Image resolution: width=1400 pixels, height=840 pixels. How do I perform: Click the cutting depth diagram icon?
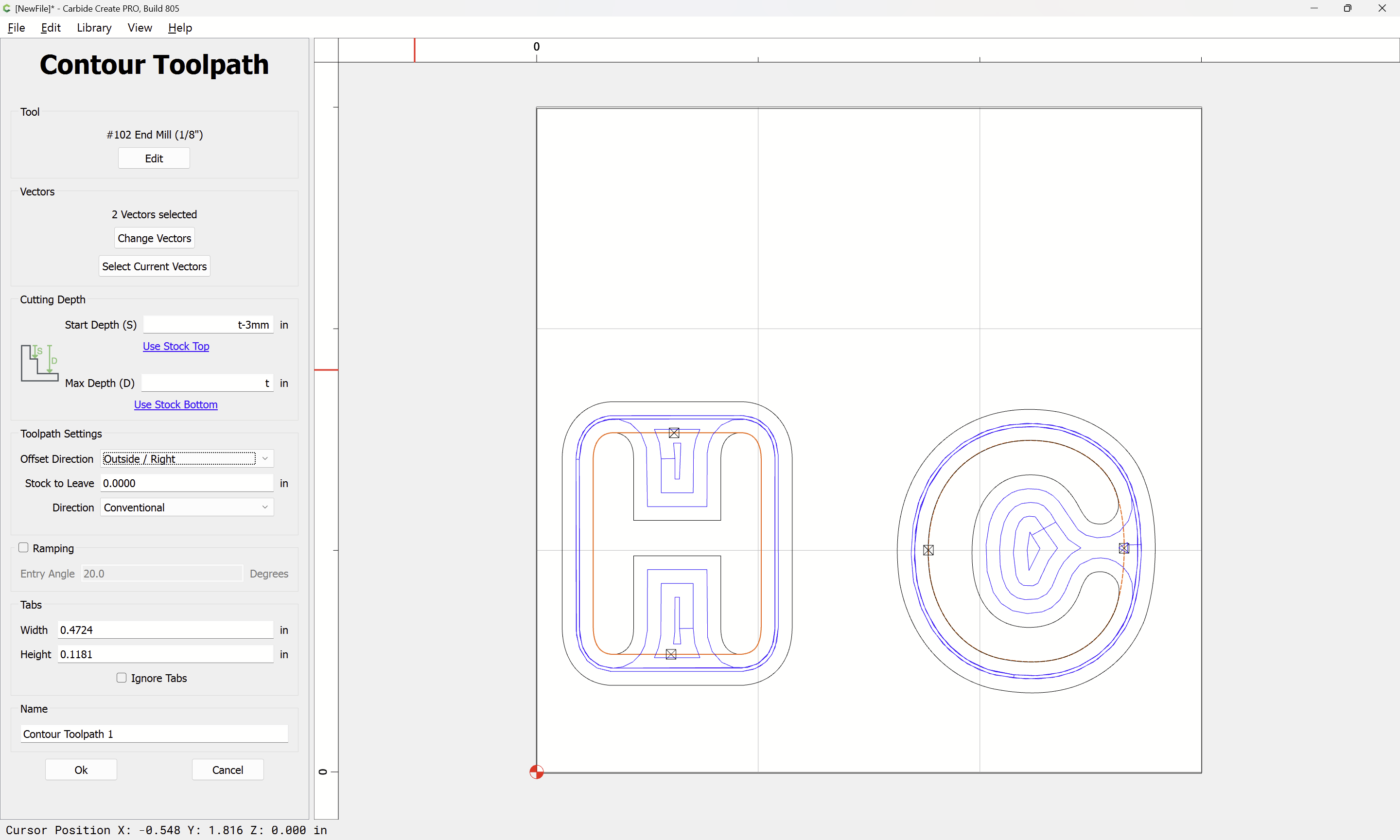(39, 363)
